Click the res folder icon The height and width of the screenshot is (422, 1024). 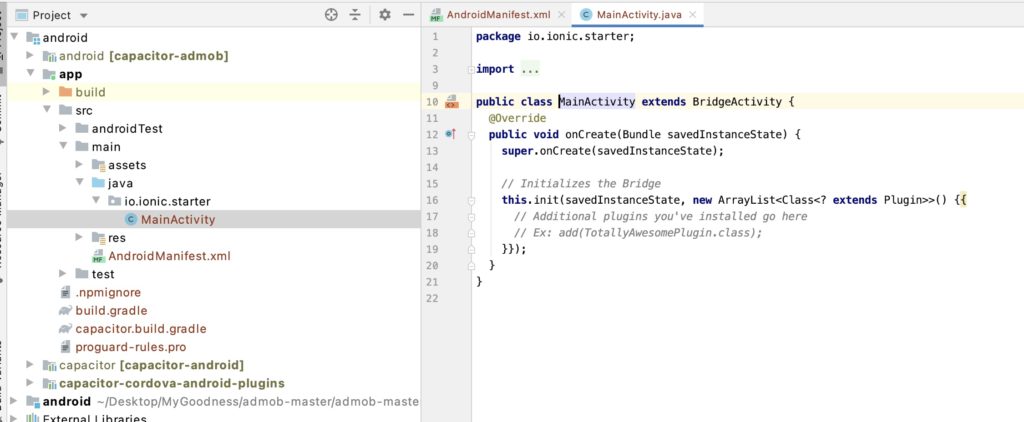coord(98,238)
